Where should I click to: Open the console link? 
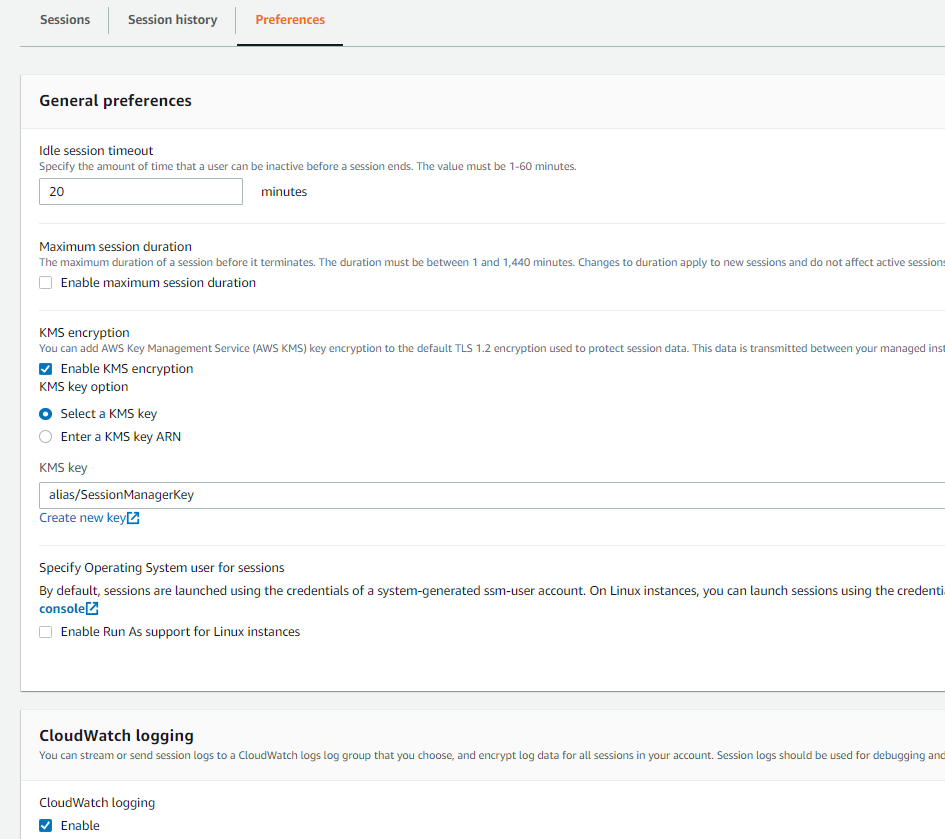pos(61,609)
